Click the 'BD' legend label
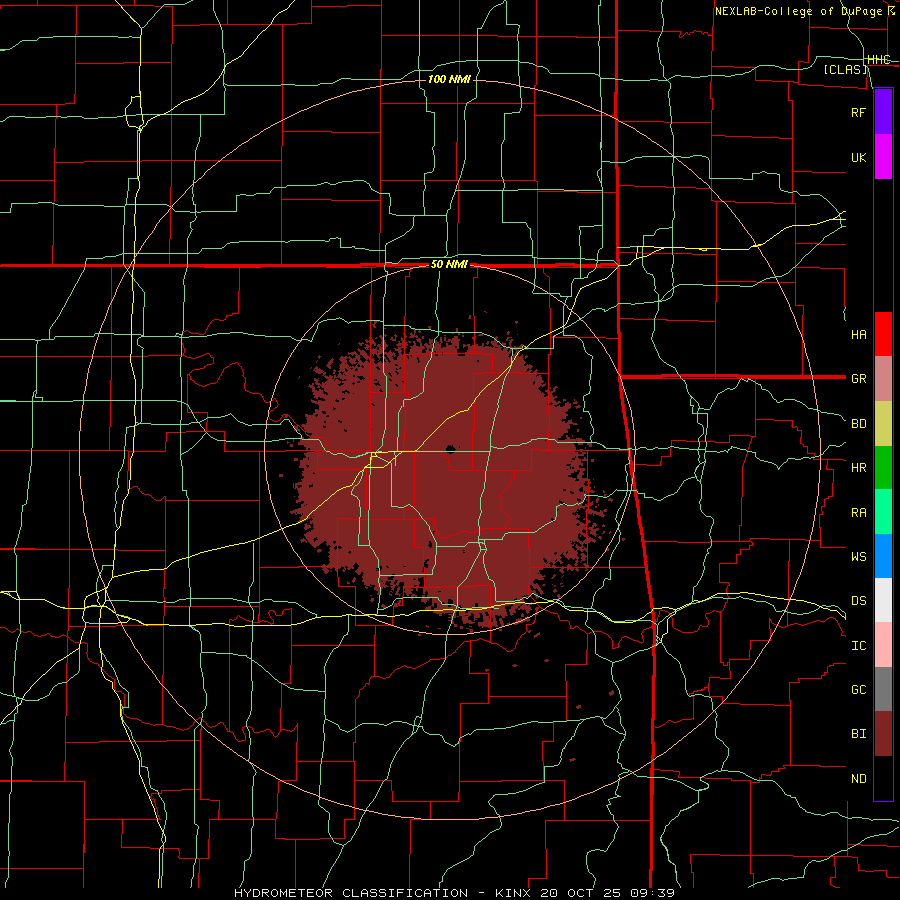Image resolution: width=900 pixels, height=900 pixels. point(858,424)
